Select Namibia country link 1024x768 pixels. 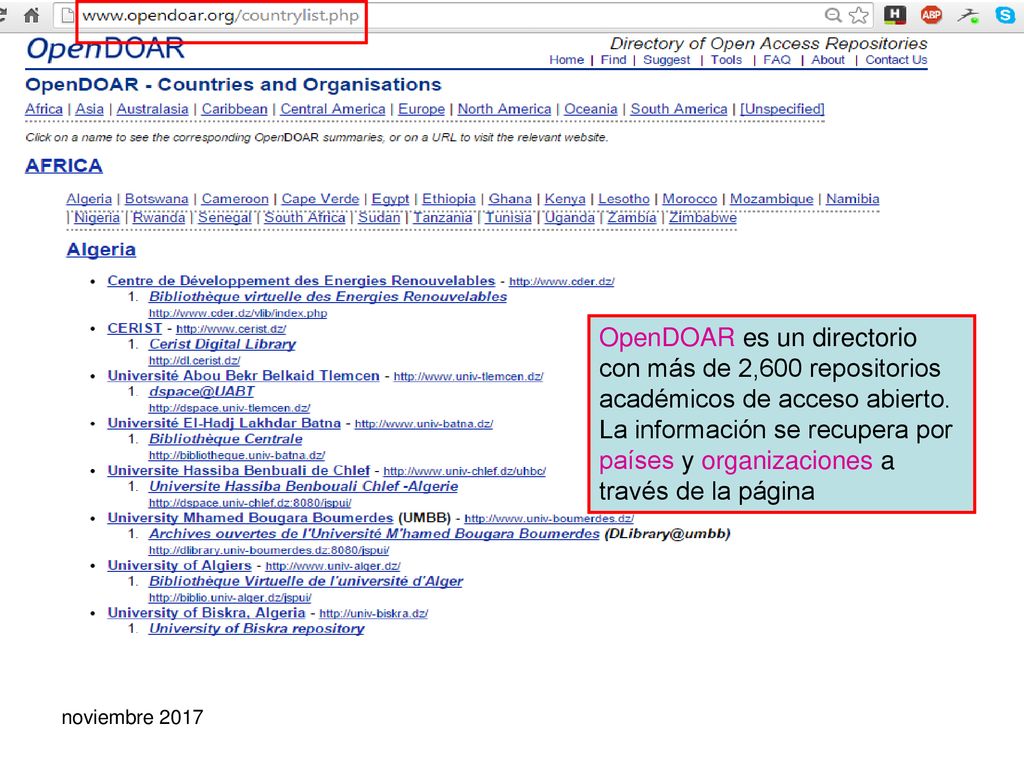tap(852, 199)
